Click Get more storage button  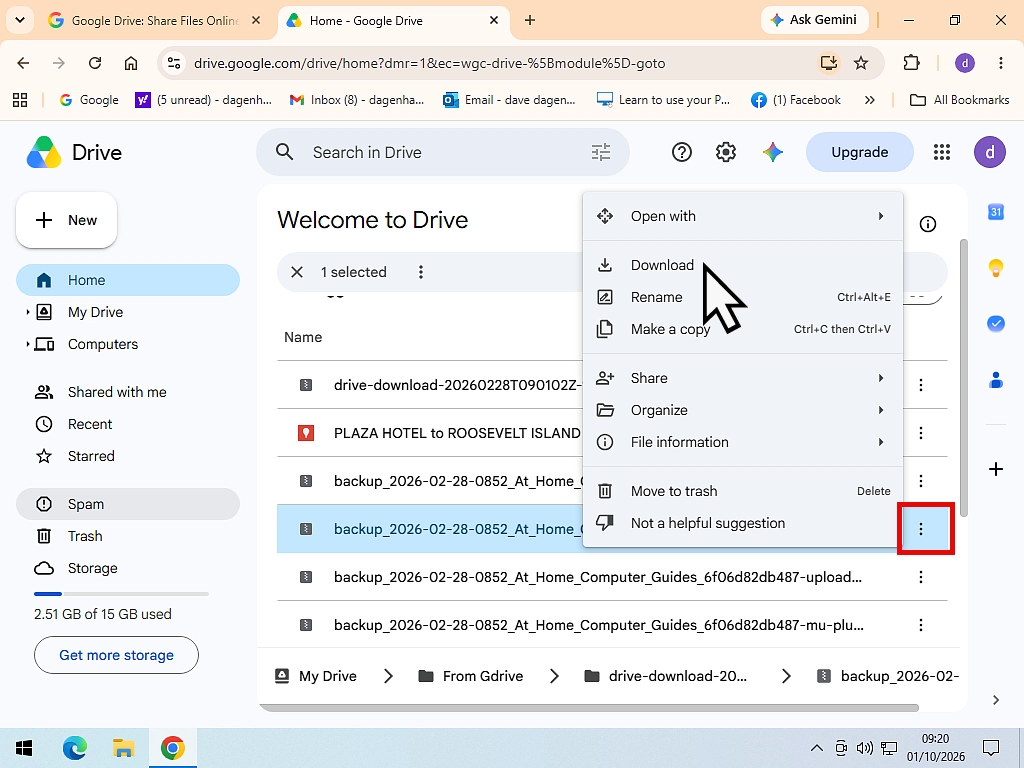[x=116, y=655]
